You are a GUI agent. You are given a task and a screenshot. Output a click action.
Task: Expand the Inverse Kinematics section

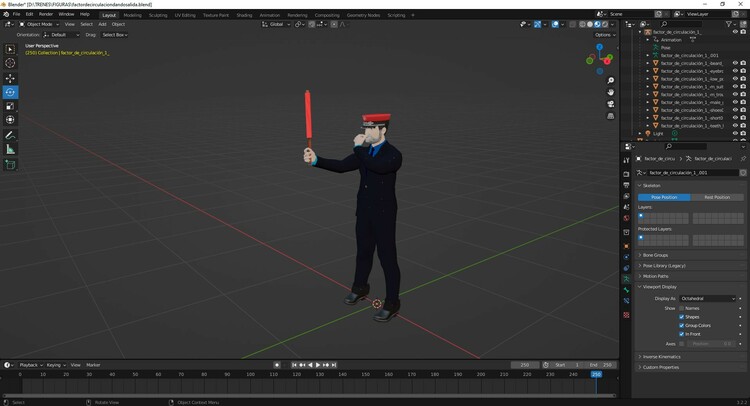[662, 356]
